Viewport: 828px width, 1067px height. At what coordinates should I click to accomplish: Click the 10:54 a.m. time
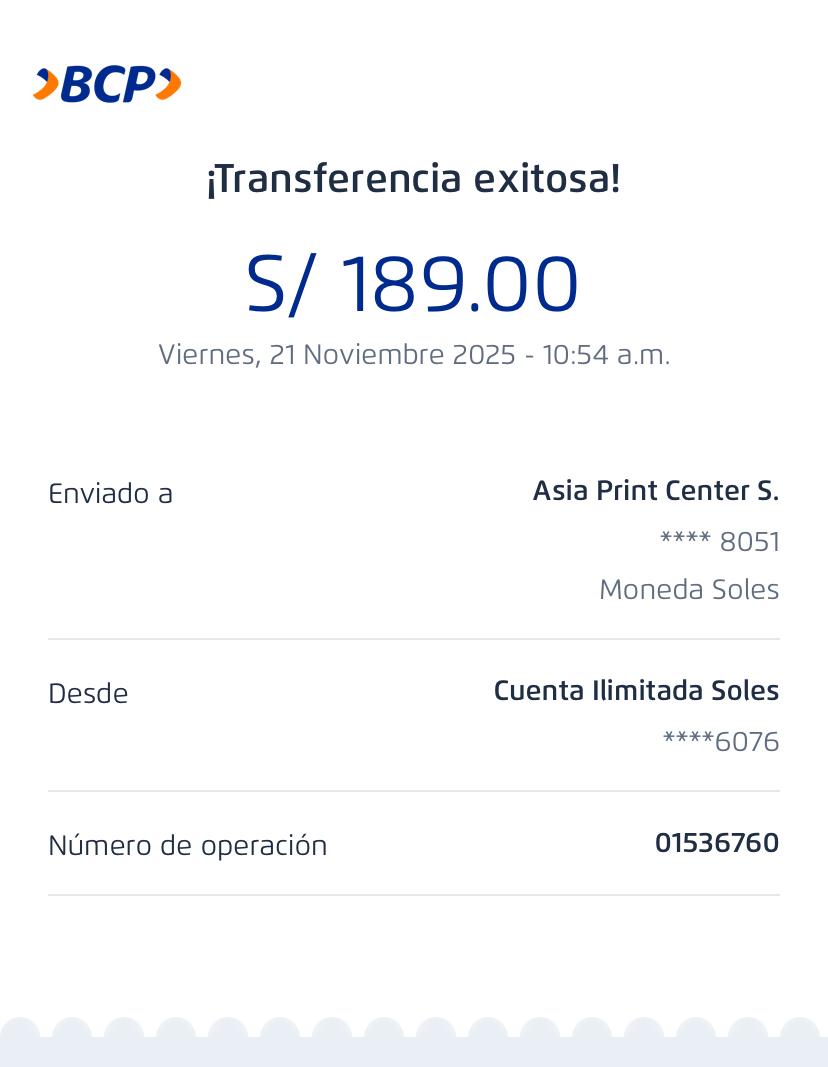(606, 355)
